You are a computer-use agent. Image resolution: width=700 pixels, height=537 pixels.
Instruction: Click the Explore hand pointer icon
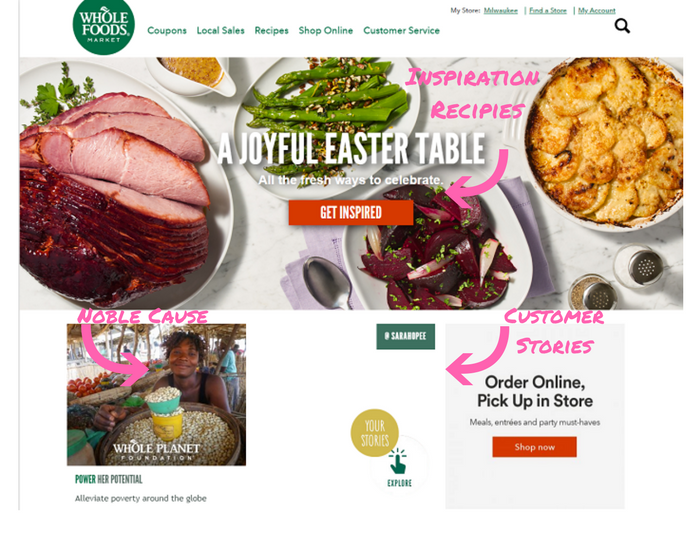pos(398,461)
